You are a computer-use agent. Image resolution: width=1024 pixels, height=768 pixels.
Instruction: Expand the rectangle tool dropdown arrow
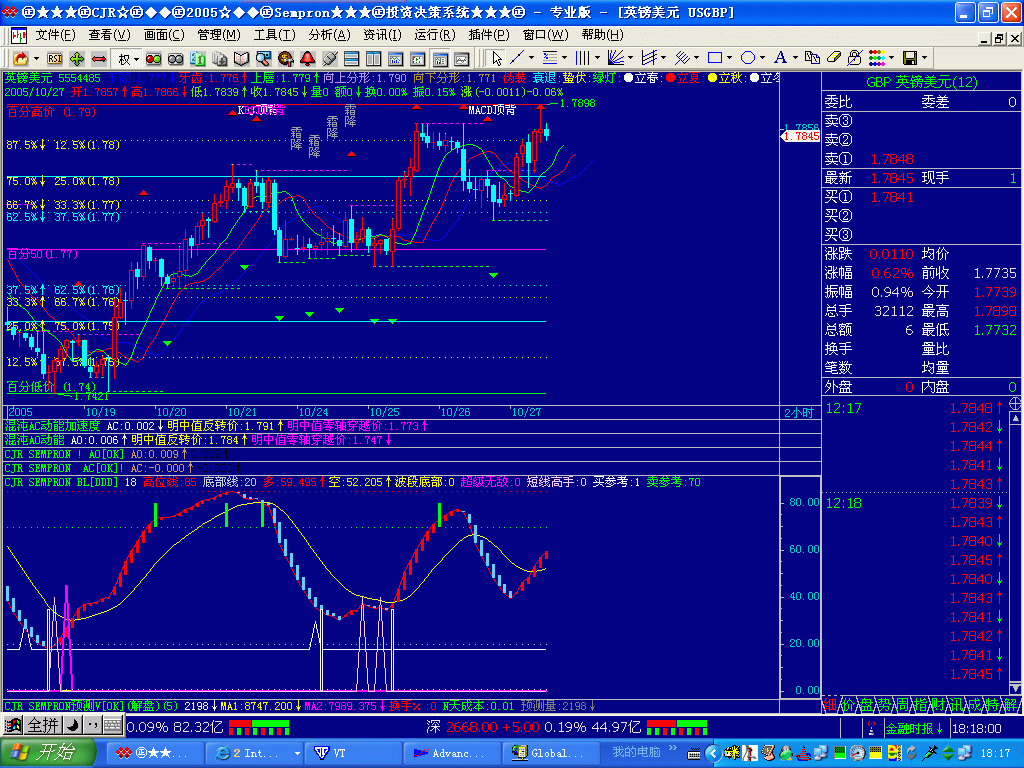pyautogui.click(x=729, y=58)
